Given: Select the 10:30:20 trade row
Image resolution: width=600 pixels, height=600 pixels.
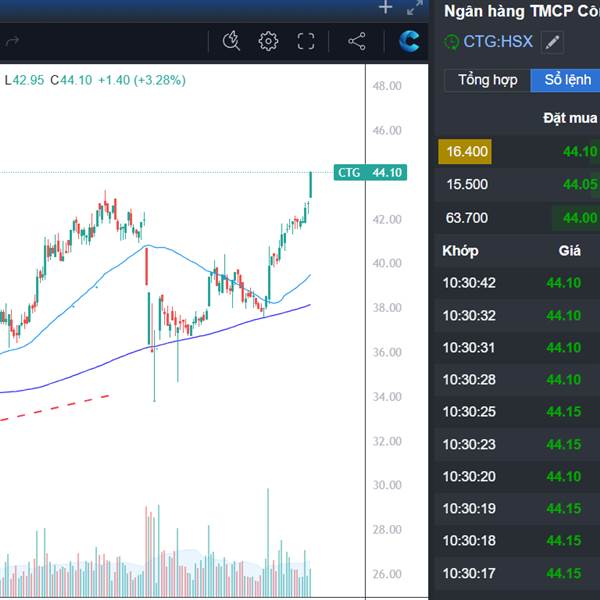Looking at the screenshot, I should tap(517, 476).
